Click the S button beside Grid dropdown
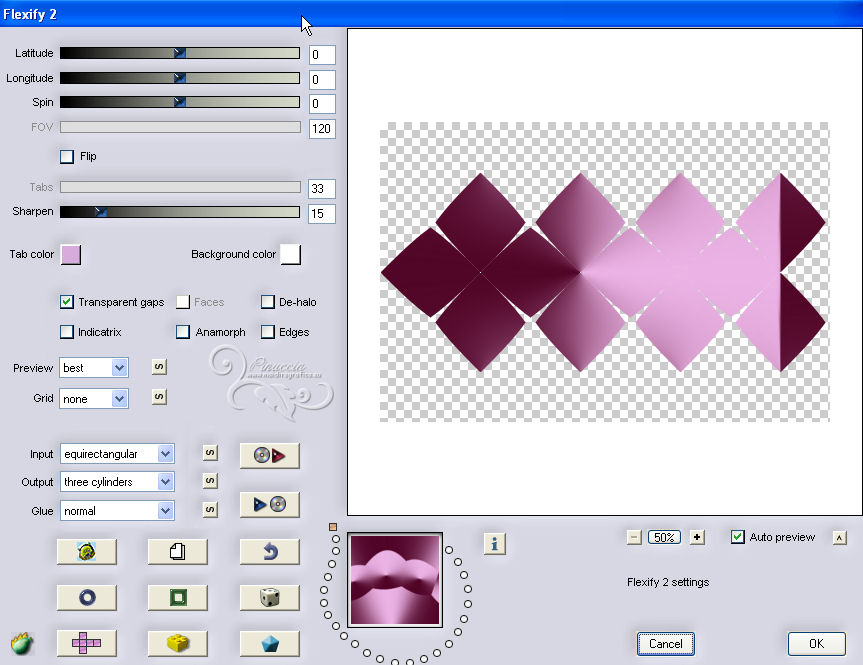The image size is (863, 665). coord(159,396)
